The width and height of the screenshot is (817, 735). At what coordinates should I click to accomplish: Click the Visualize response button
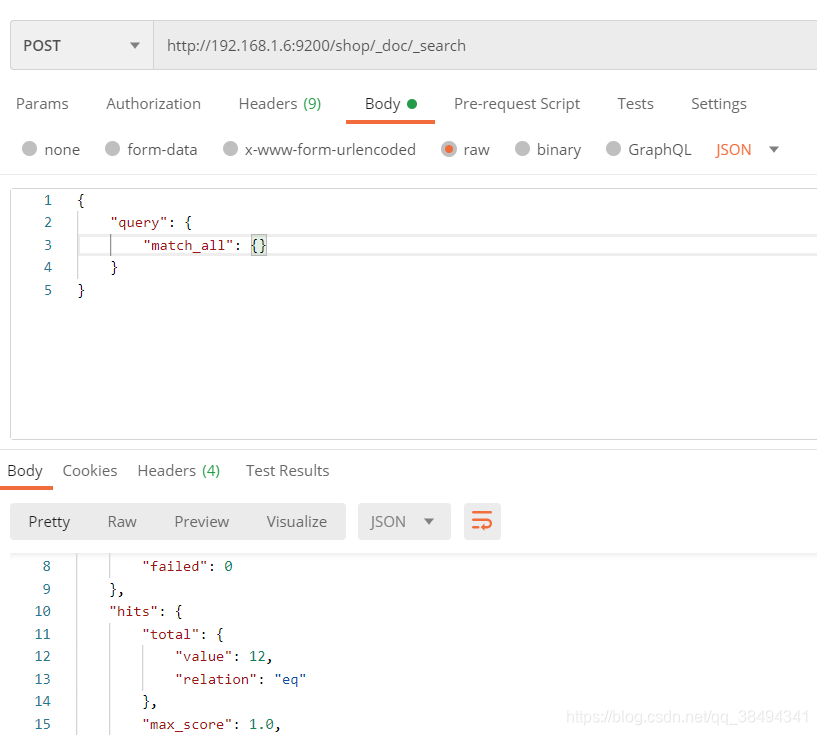296,521
